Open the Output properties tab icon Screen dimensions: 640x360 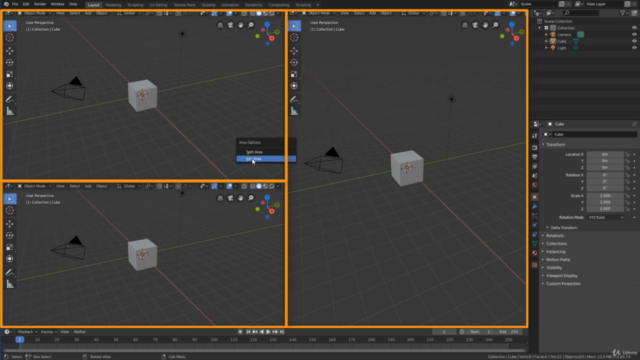(x=535, y=157)
